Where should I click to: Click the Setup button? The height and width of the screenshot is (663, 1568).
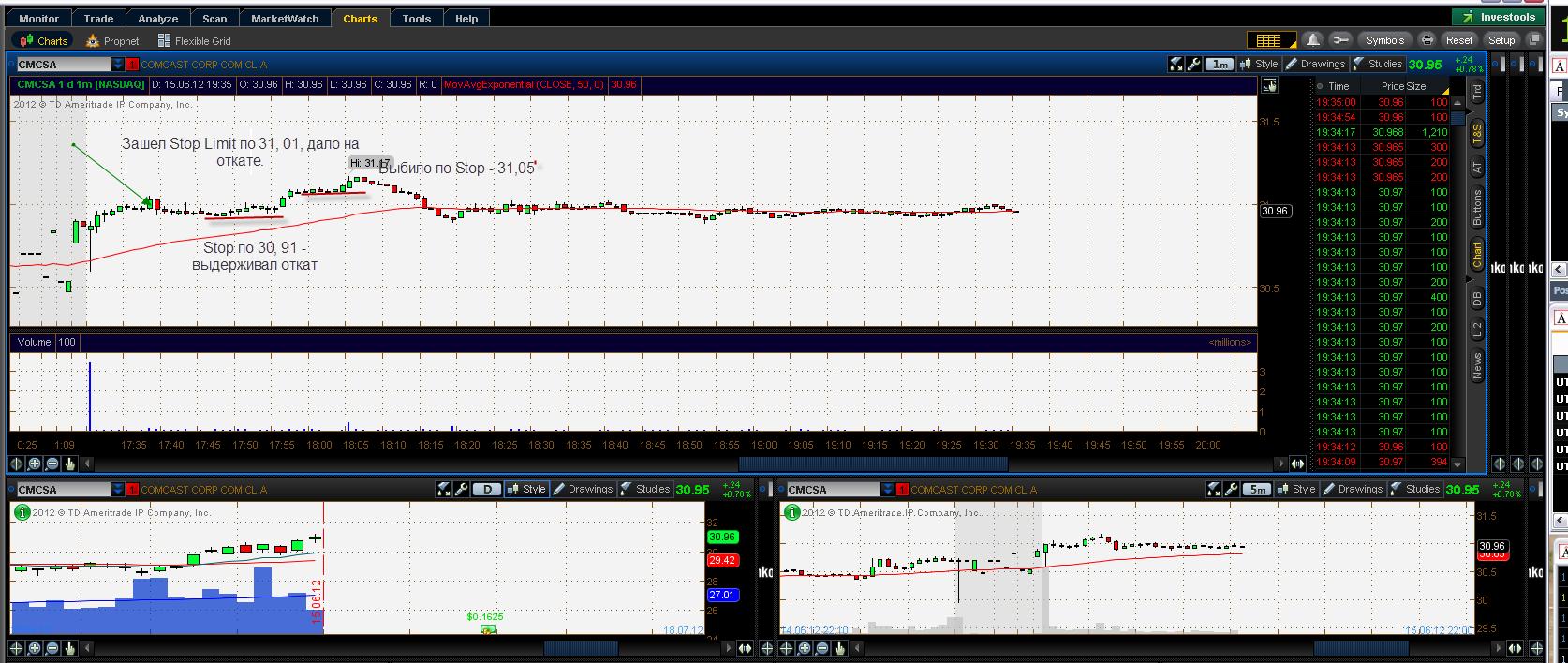click(x=1501, y=40)
